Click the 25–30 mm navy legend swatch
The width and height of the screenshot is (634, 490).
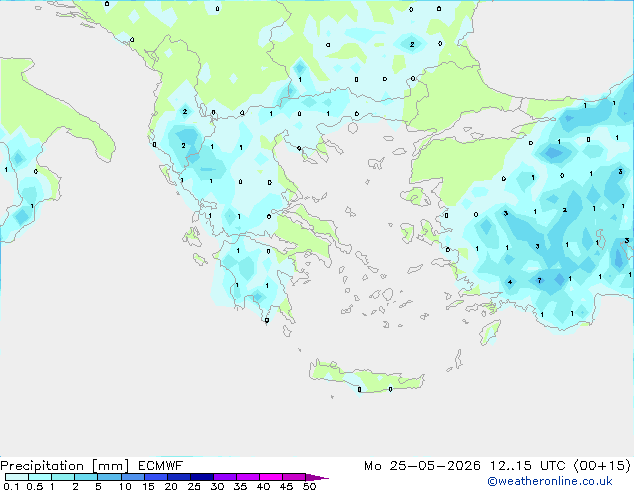click(x=202, y=477)
